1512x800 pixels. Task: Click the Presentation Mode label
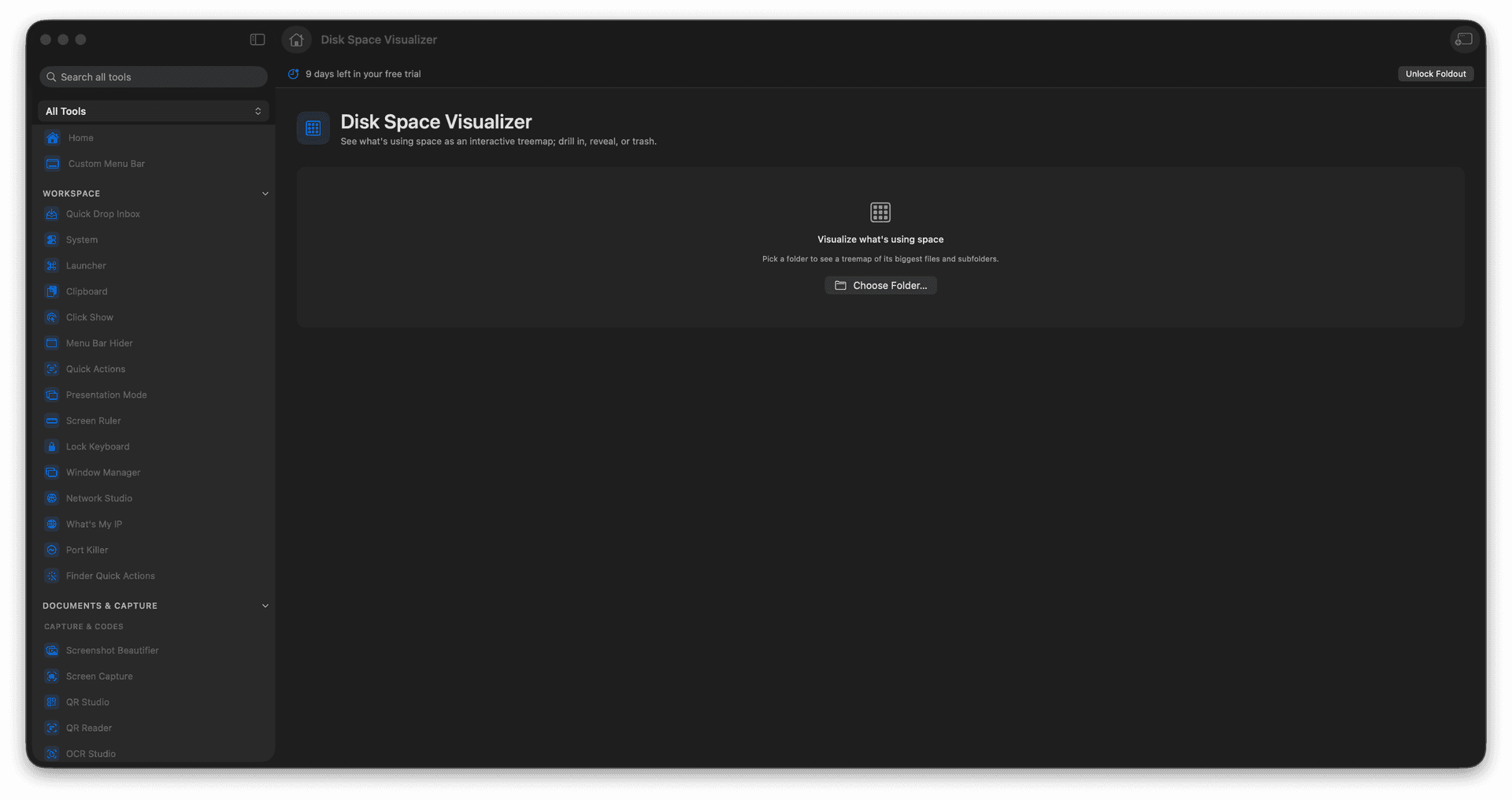[106, 395]
